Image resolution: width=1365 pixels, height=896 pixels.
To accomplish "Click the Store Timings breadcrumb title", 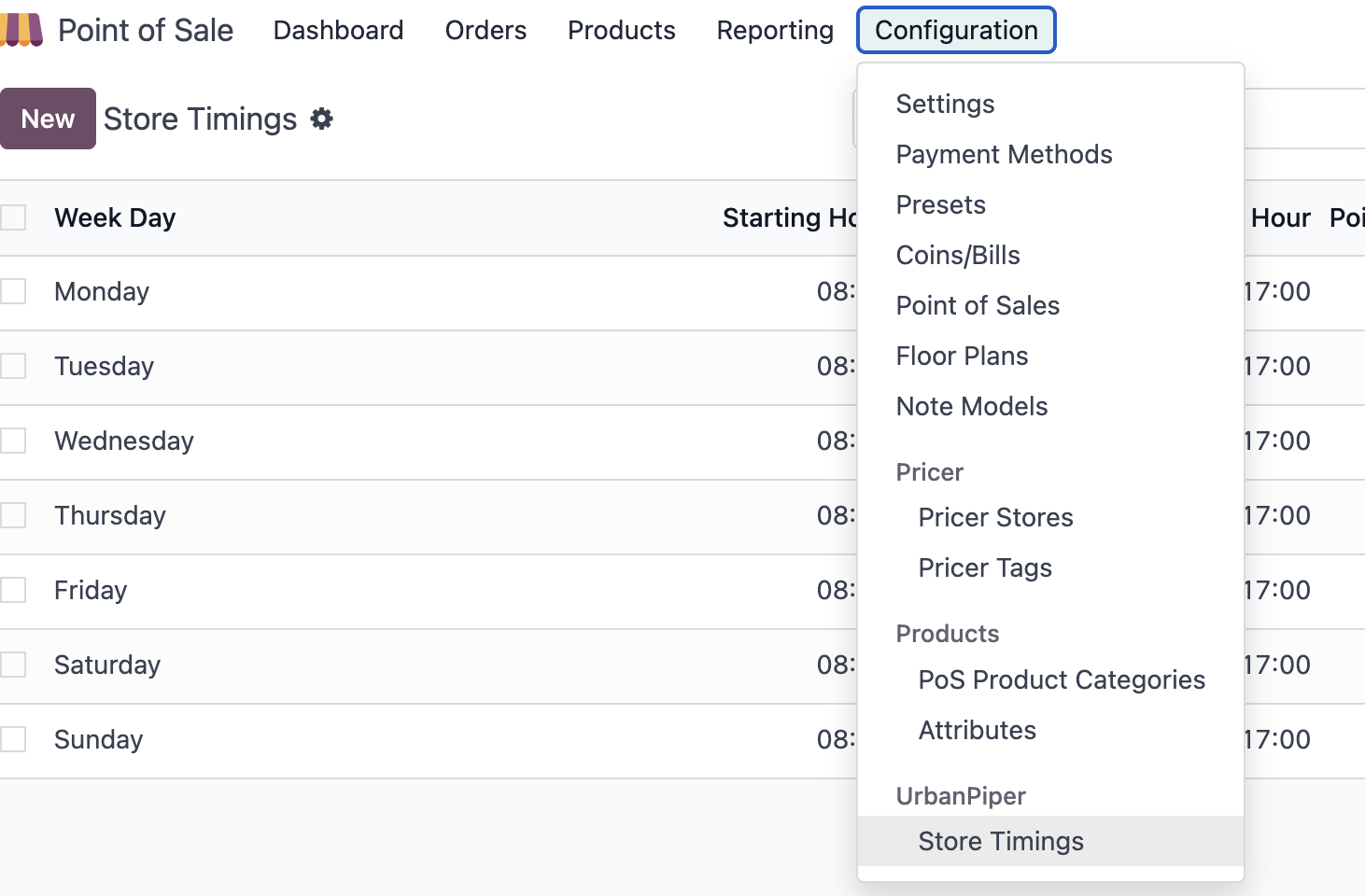I will pyautogui.click(x=200, y=119).
